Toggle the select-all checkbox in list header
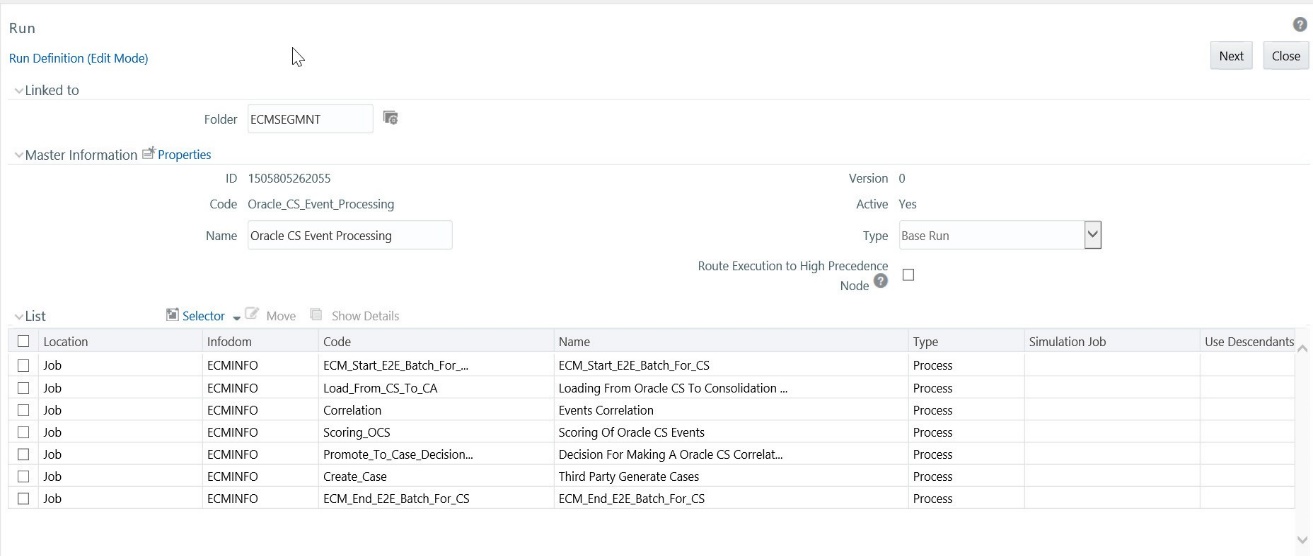 coord(23,341)
